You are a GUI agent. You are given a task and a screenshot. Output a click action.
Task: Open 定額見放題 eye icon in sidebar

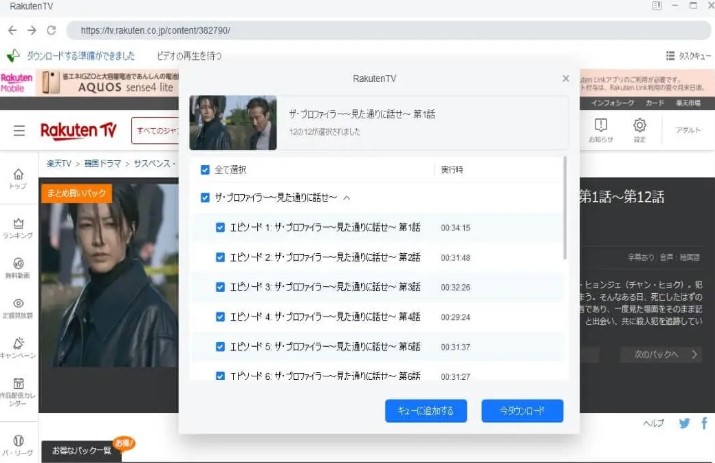coord(18,308)
